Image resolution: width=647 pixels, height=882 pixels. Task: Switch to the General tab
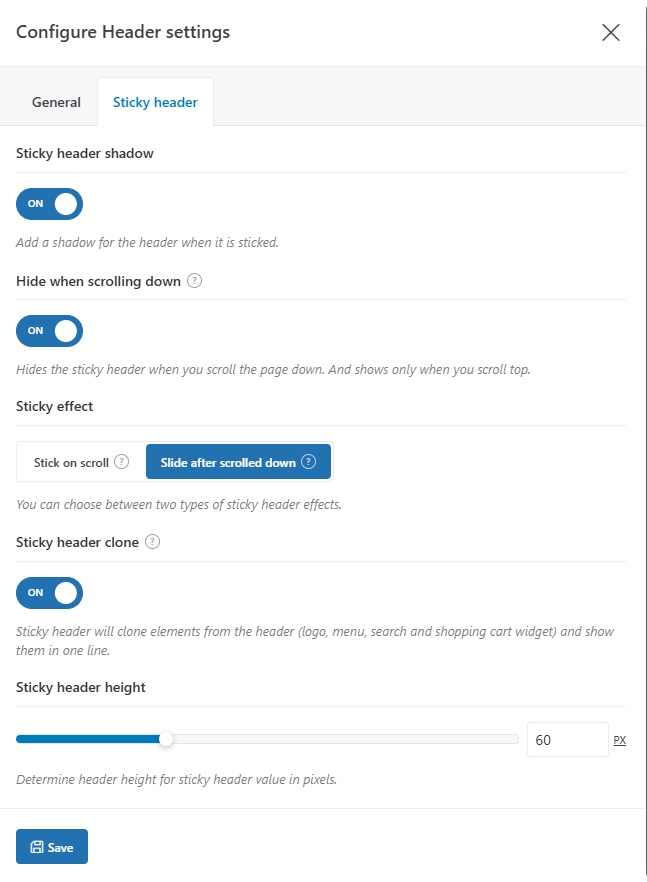[x=56, y=102]
